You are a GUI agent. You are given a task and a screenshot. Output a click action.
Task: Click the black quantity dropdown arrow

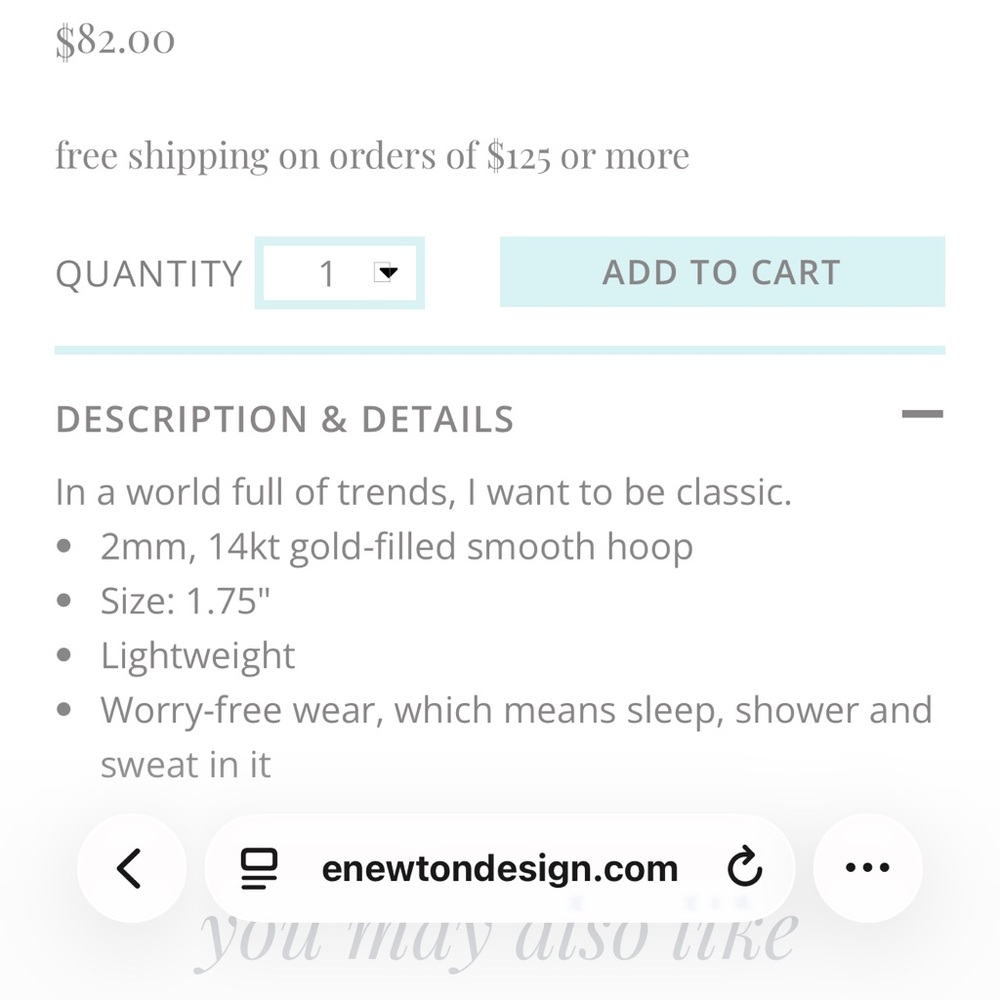point(388,272)
